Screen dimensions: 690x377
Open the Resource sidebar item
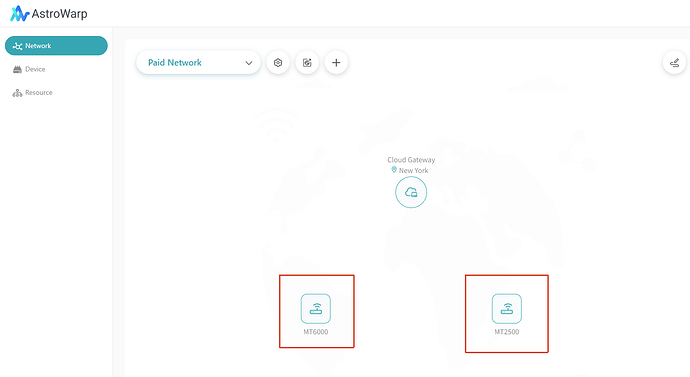33,92
